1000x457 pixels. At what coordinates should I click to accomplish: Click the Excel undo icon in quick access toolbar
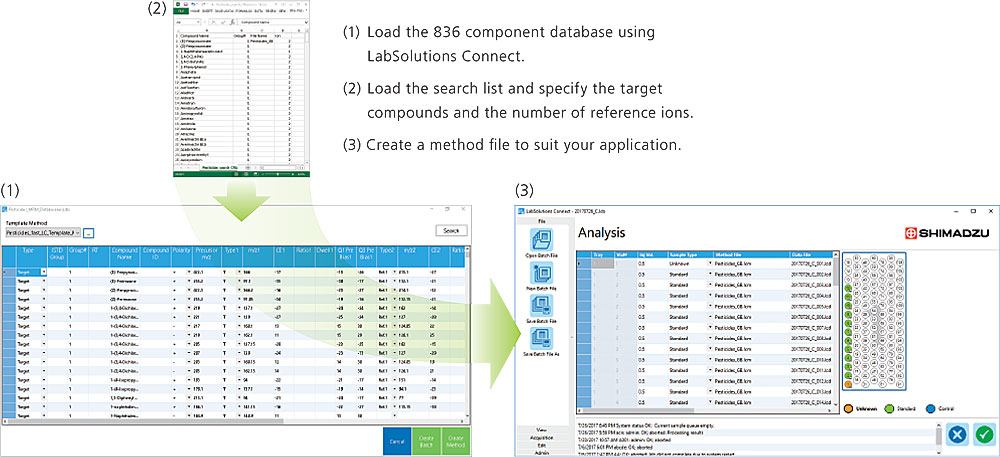coord(193,4)
